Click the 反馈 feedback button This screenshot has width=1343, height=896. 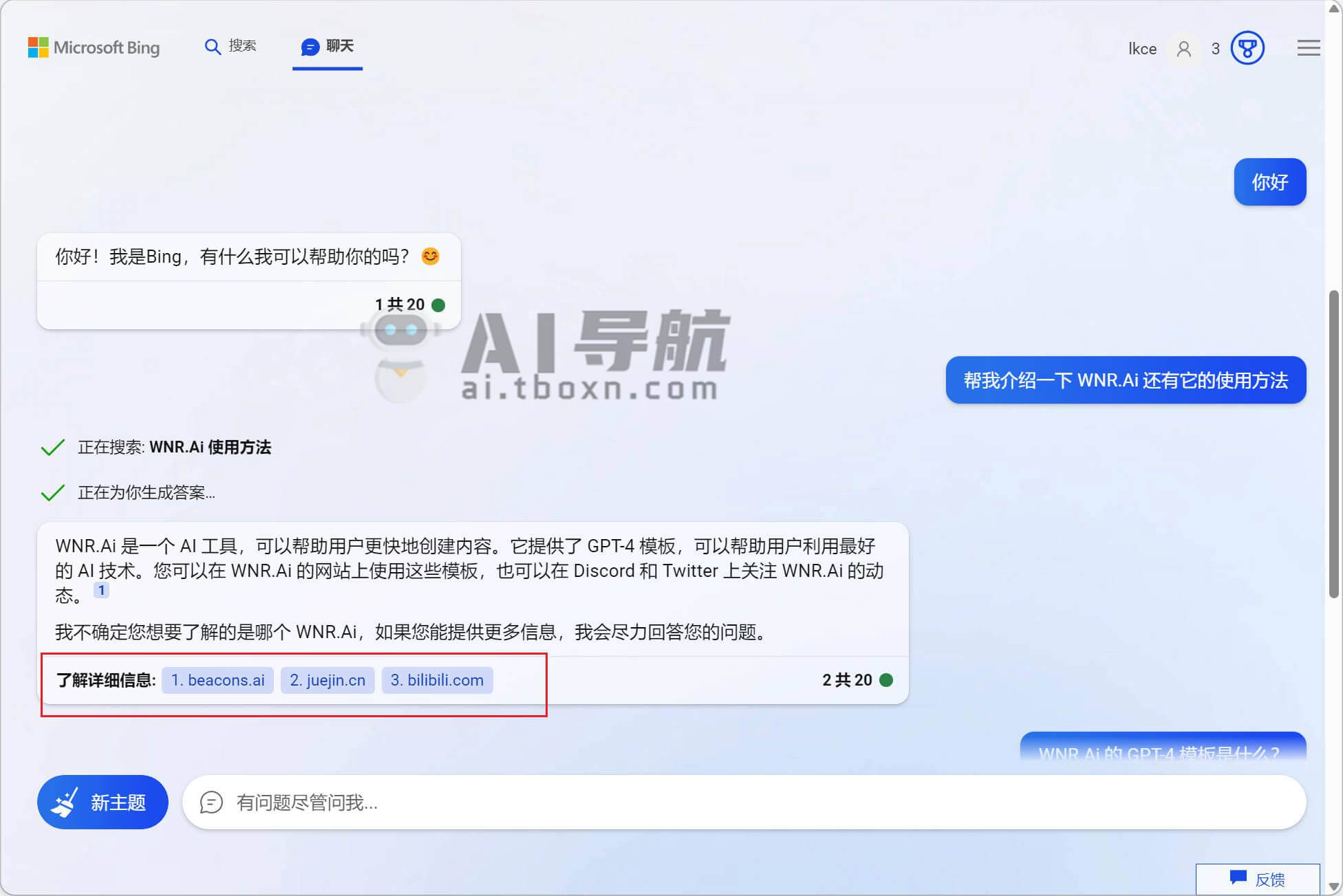click(x=1257, y=879)
